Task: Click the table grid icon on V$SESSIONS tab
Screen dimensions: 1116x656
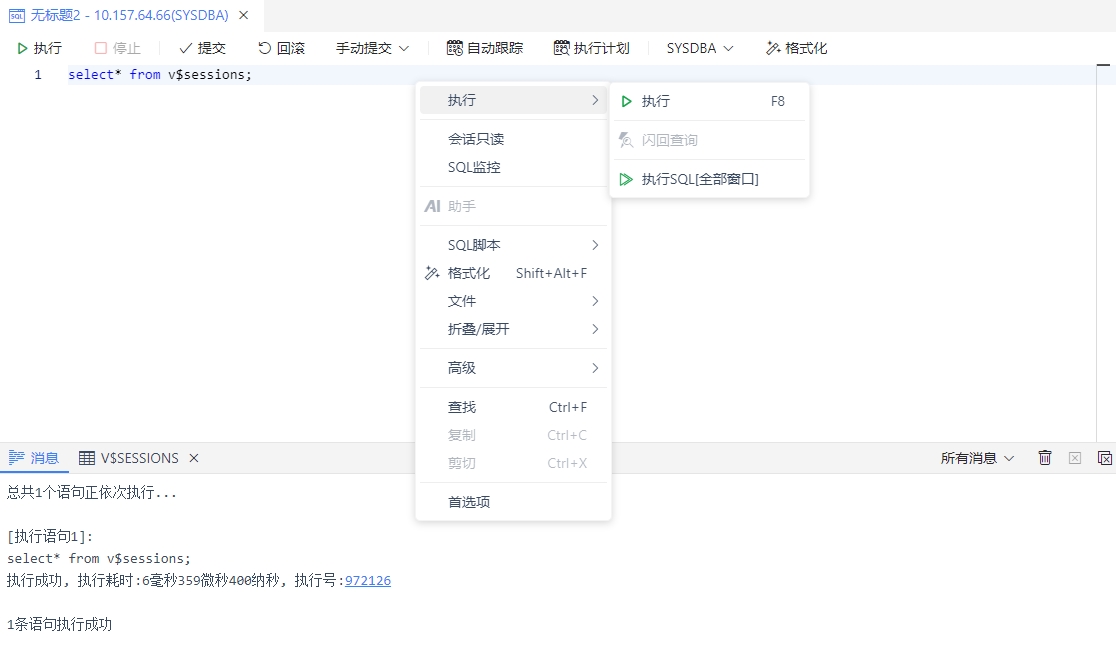Action: pos(87,458)
